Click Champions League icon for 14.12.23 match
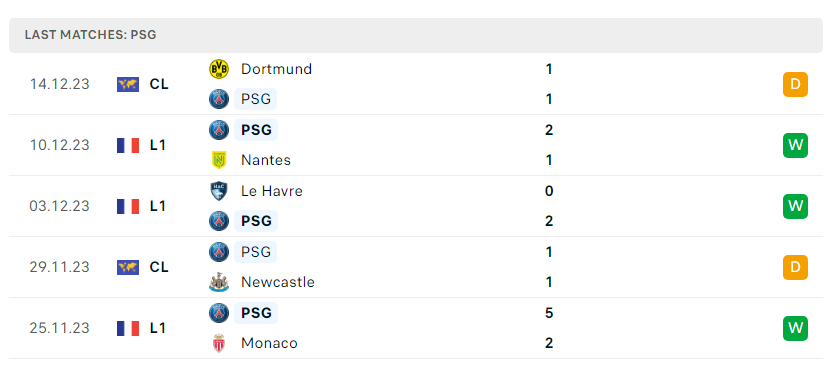 pos(128,84)
